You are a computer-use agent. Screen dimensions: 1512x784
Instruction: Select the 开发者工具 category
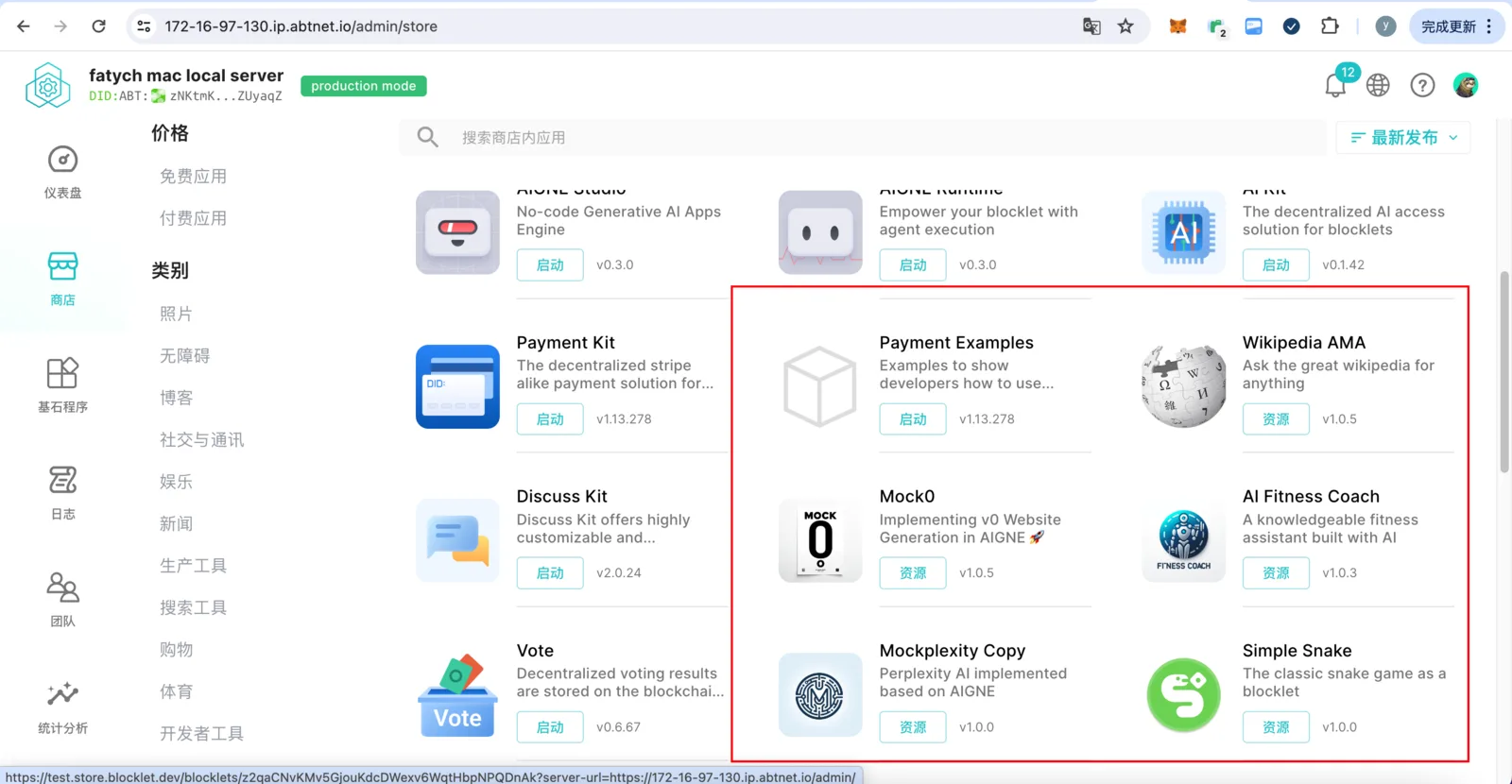pyautogui.click(x=201, y=734)
